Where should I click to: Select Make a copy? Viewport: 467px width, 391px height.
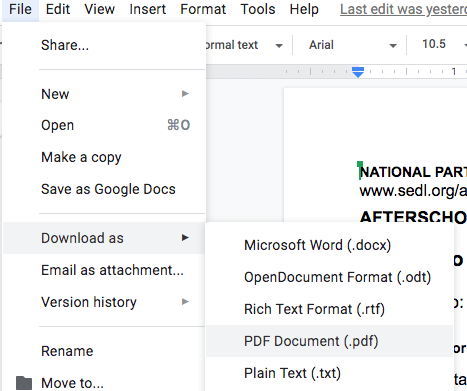[x=104, y=157]
